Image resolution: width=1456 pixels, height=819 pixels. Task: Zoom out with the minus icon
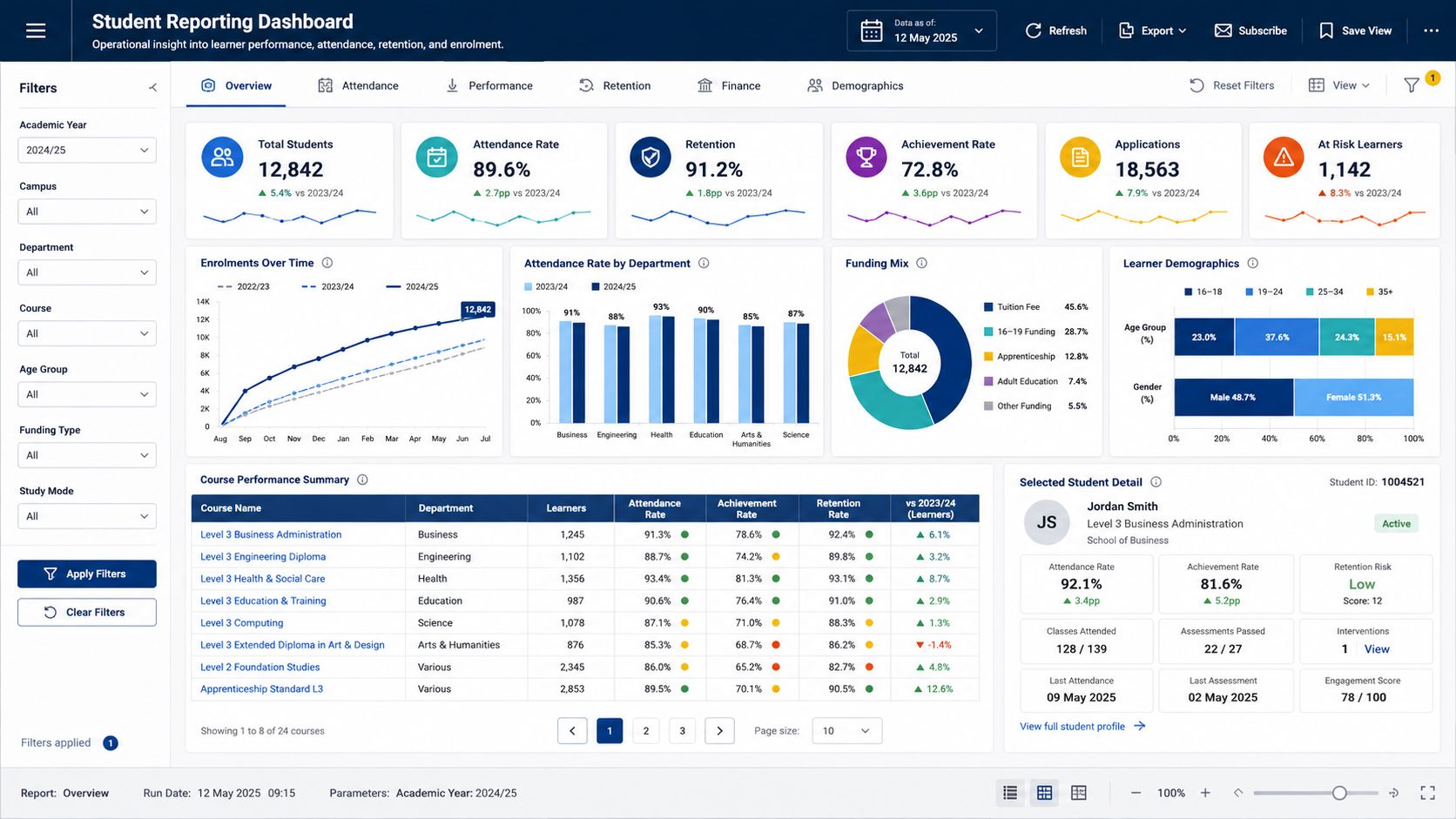[x=1136, y=793]
